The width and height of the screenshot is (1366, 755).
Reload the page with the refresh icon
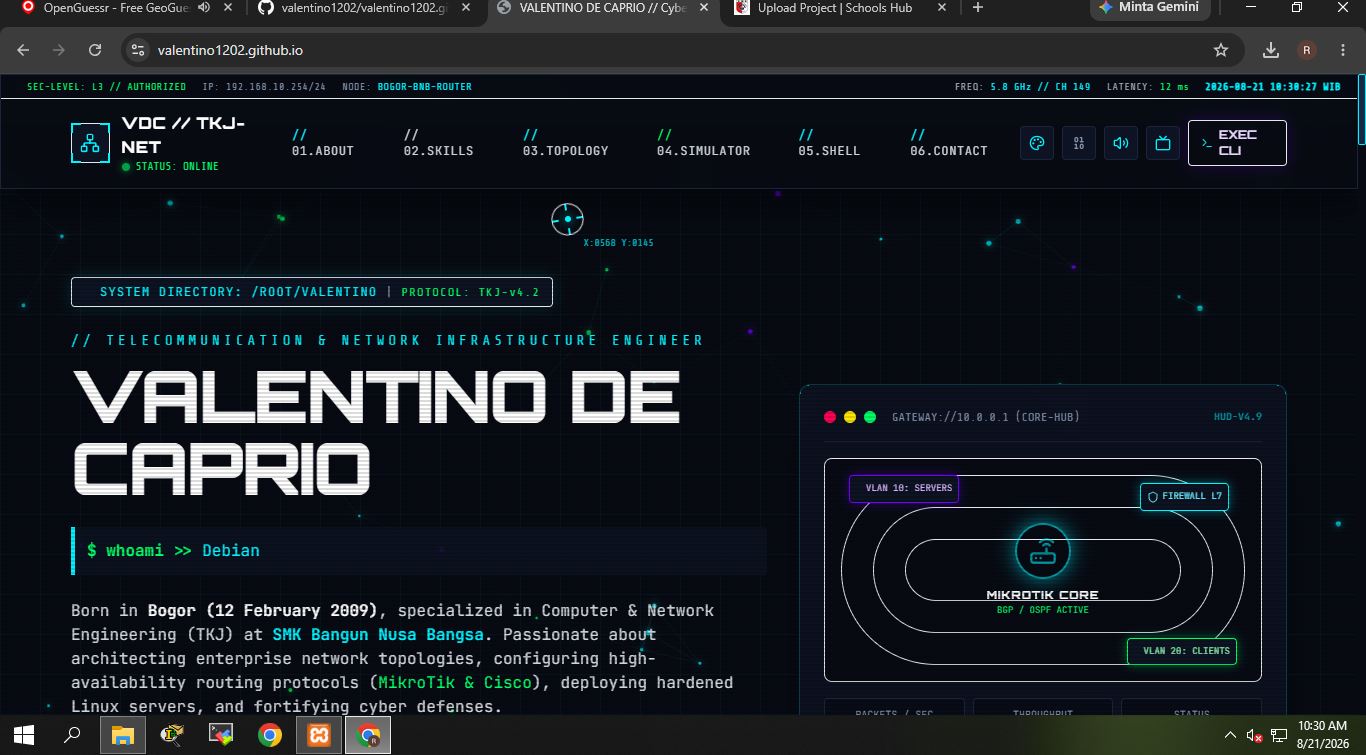click(95, 50)
